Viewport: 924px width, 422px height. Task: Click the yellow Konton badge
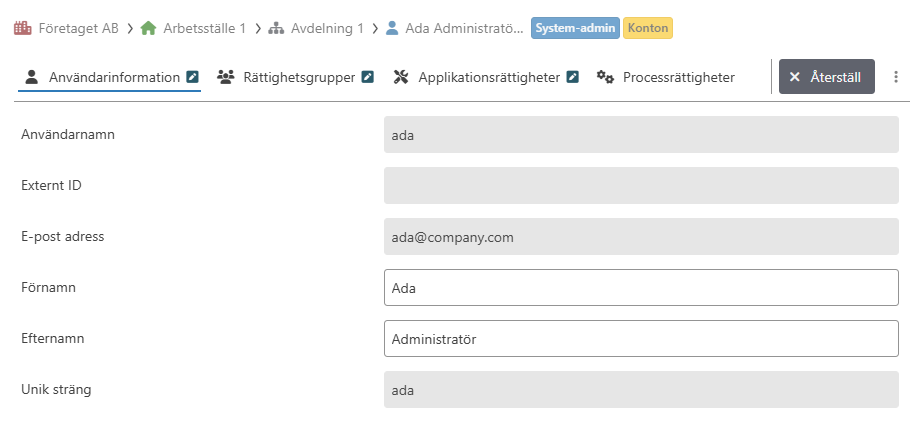(x=648, y=28)
